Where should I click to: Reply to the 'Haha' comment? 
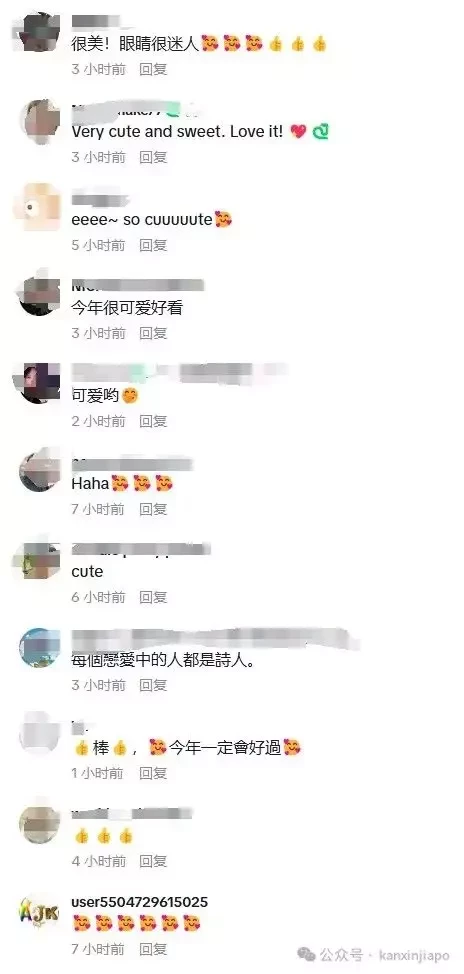(153, 509)
